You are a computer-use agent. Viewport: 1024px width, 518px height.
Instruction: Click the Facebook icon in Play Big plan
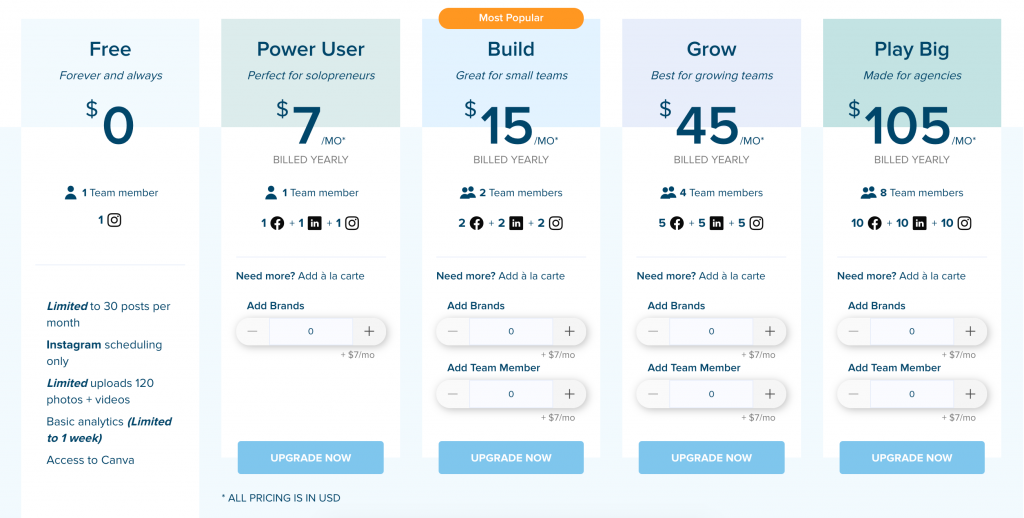875,223
